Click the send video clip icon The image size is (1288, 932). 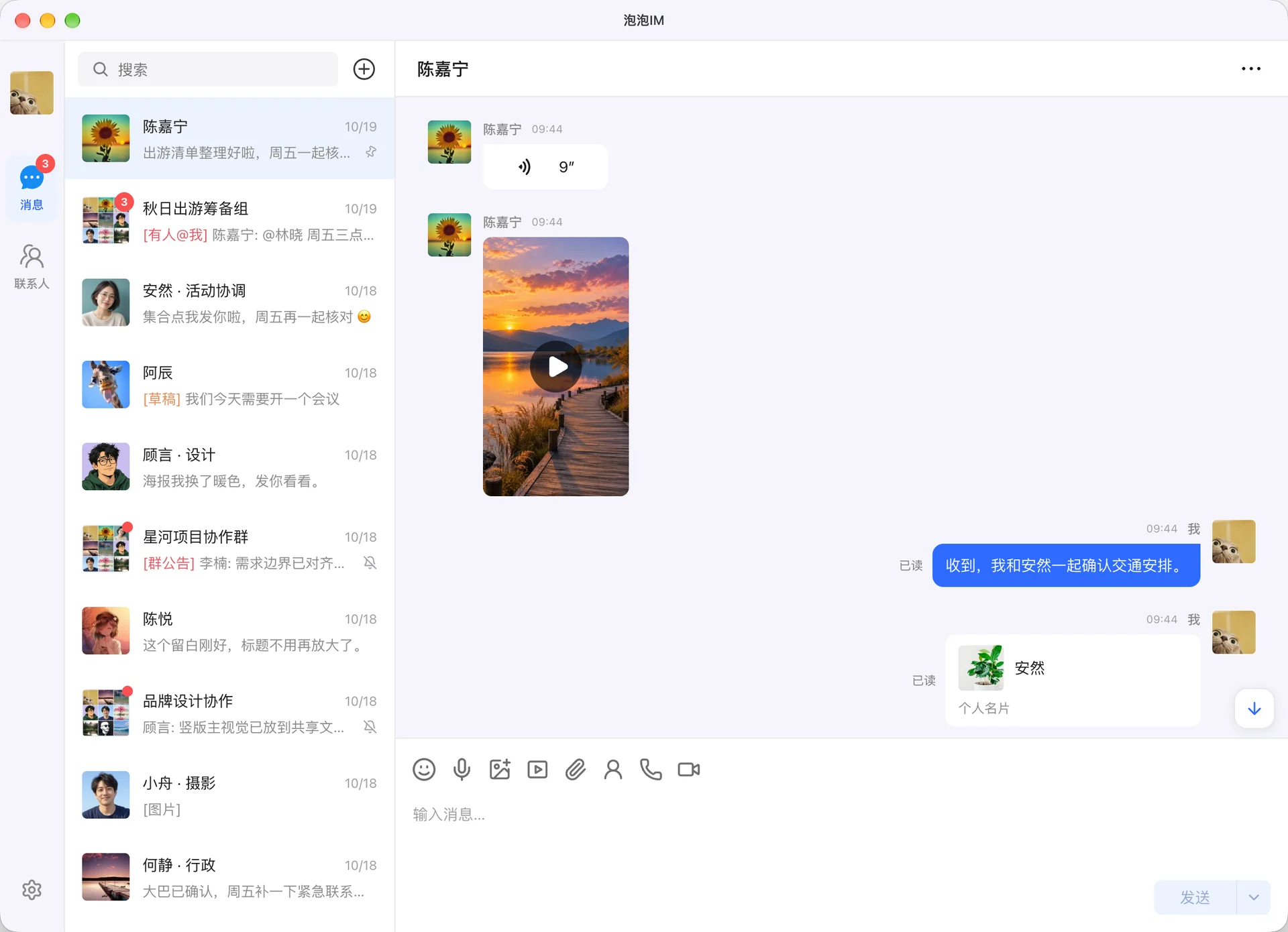[537, 769]
